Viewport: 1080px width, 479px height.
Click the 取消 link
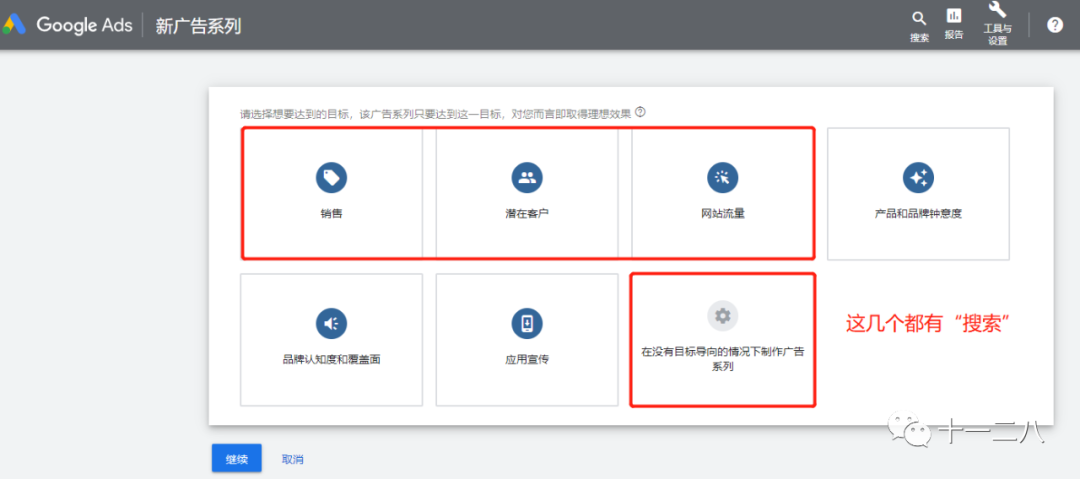tap(293, 459)
